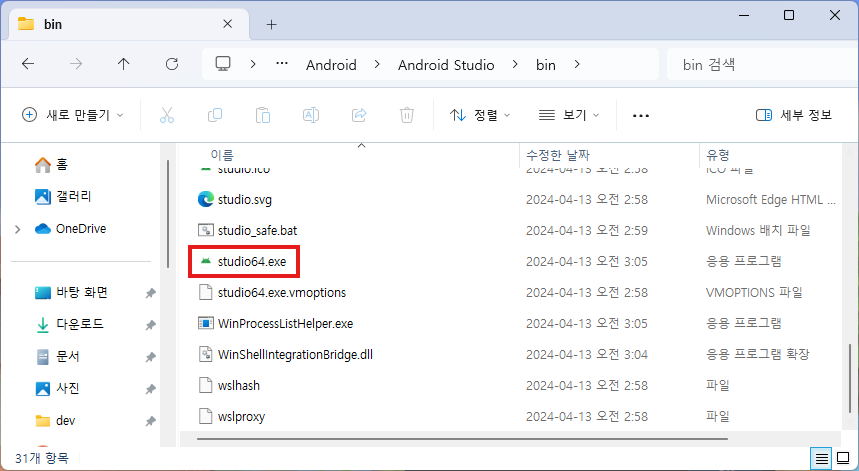The height and width of the screenshot is (471, 859).
Task: Switch to details list view icon
Action: [821, 458]
